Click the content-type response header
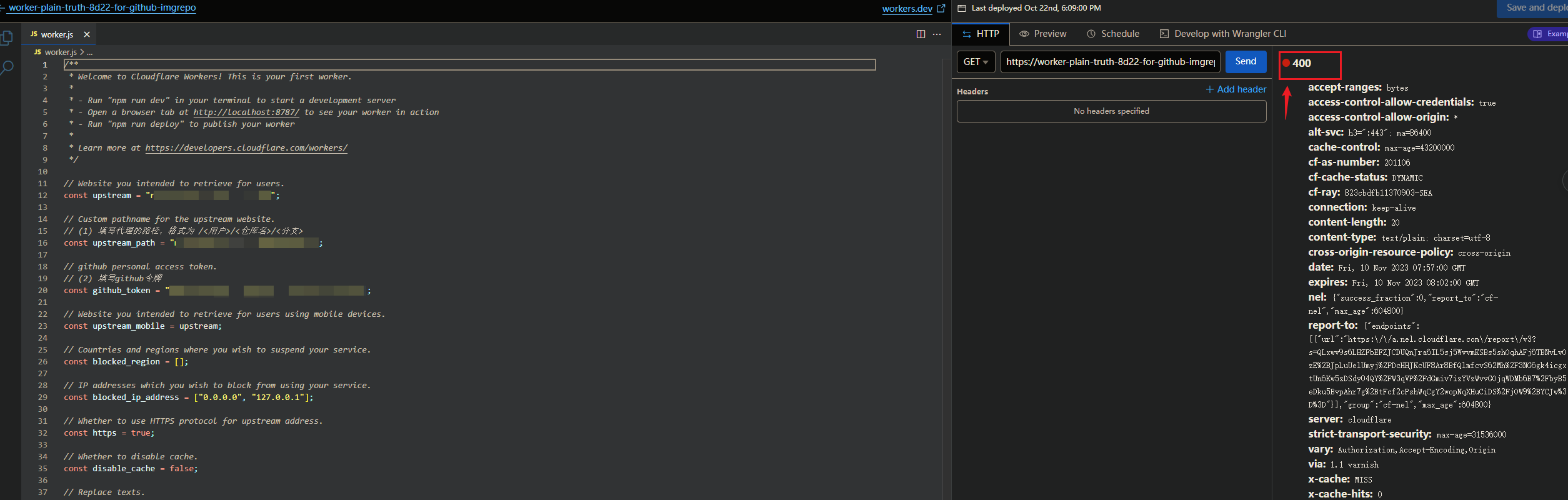 coord(1399,237)
